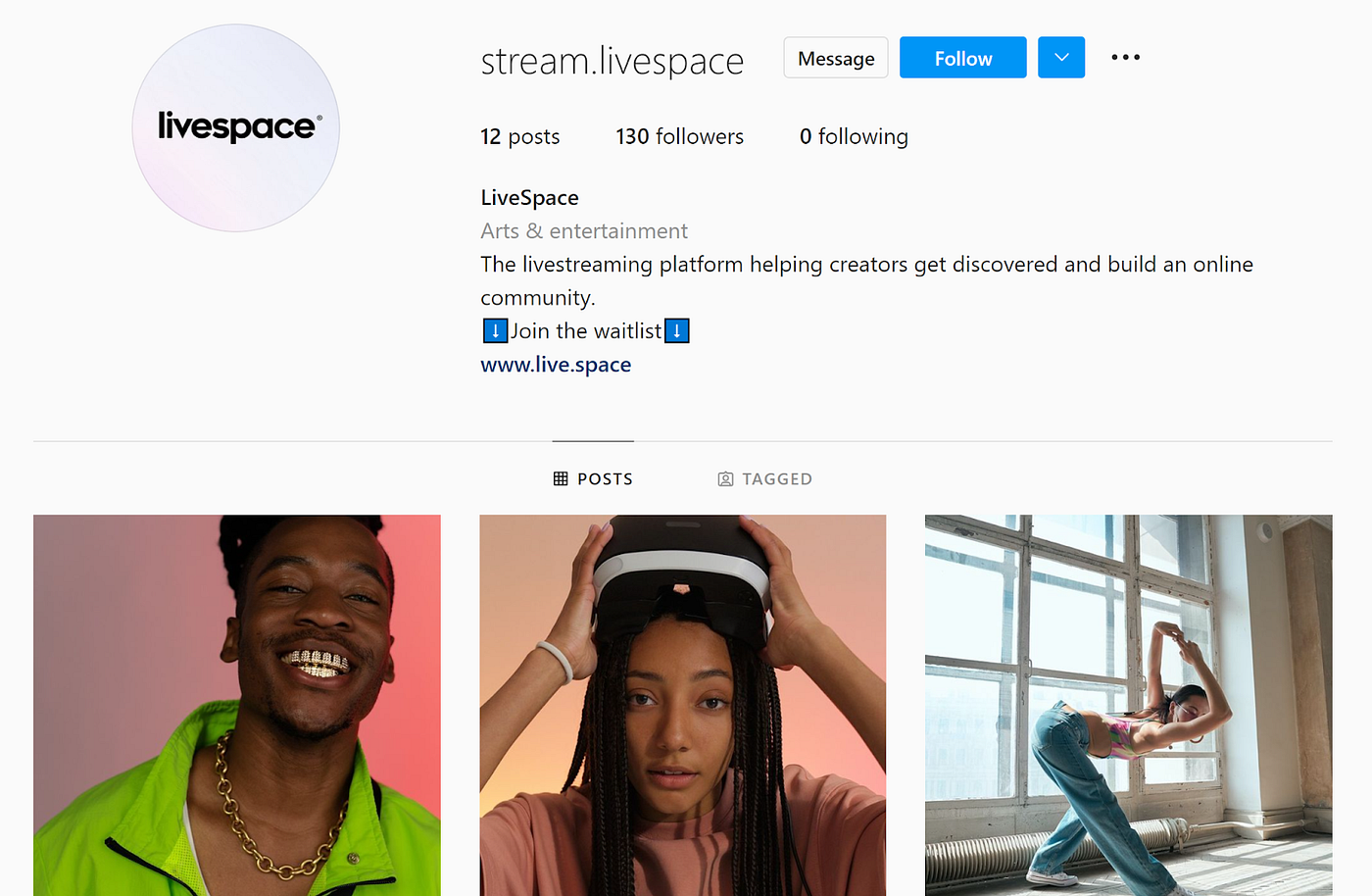This screenshot has height=896, width=1372.
Task: Expand the suggested accounts dropdown arrow
Action: tap(1061, 58)
